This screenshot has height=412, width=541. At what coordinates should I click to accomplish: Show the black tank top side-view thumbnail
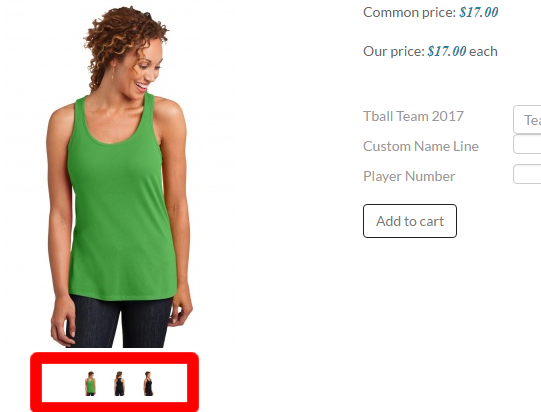point(148,383)
